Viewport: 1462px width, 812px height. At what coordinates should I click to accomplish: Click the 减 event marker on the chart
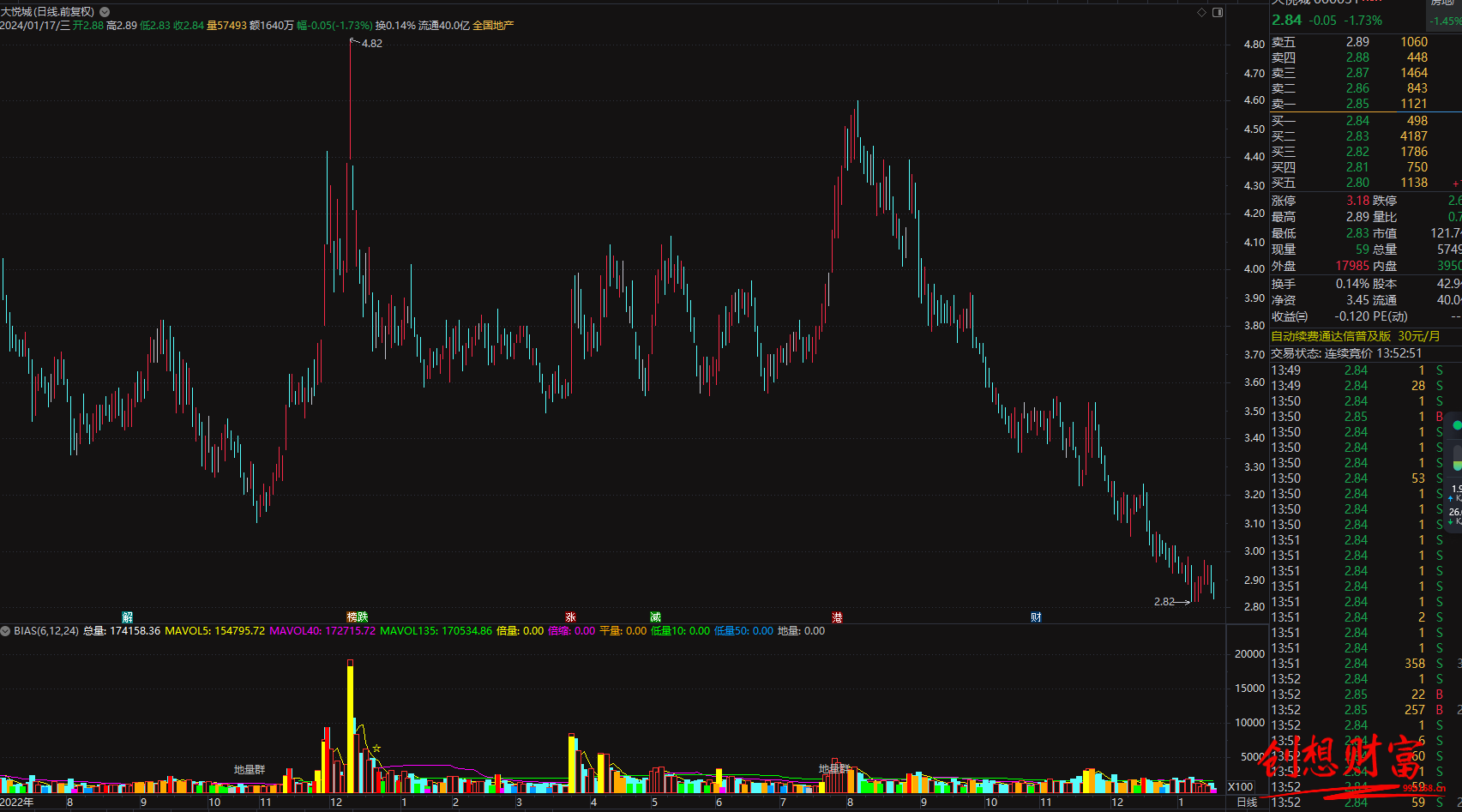656,617
